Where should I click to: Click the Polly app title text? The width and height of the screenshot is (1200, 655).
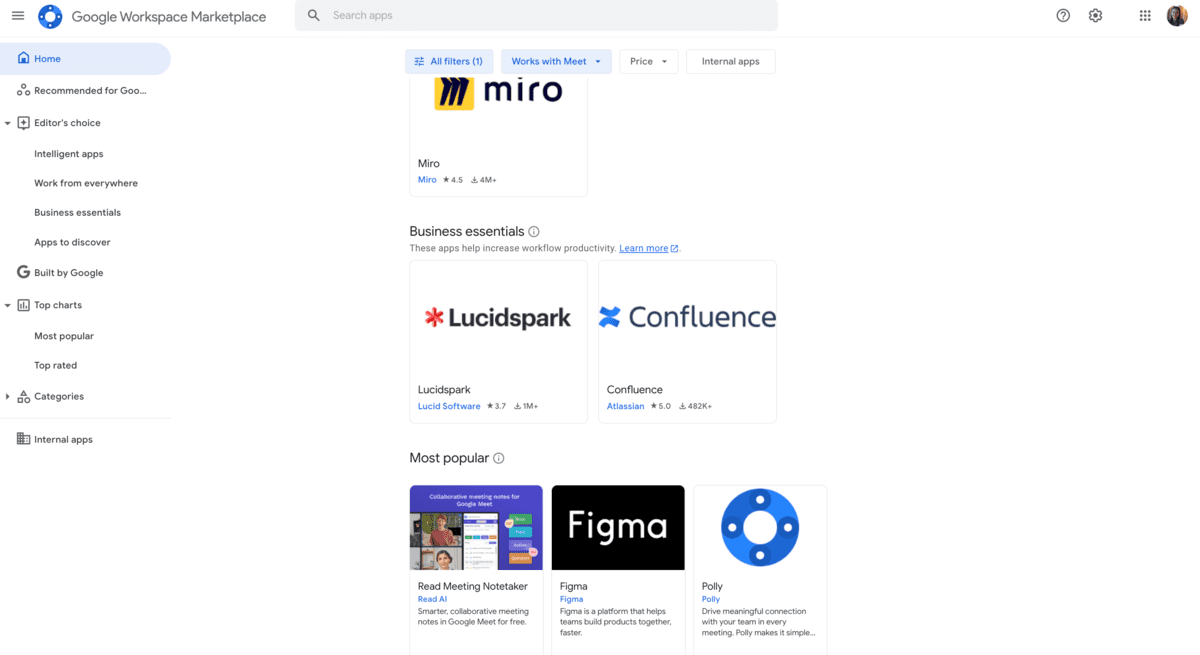pos(712,587)
